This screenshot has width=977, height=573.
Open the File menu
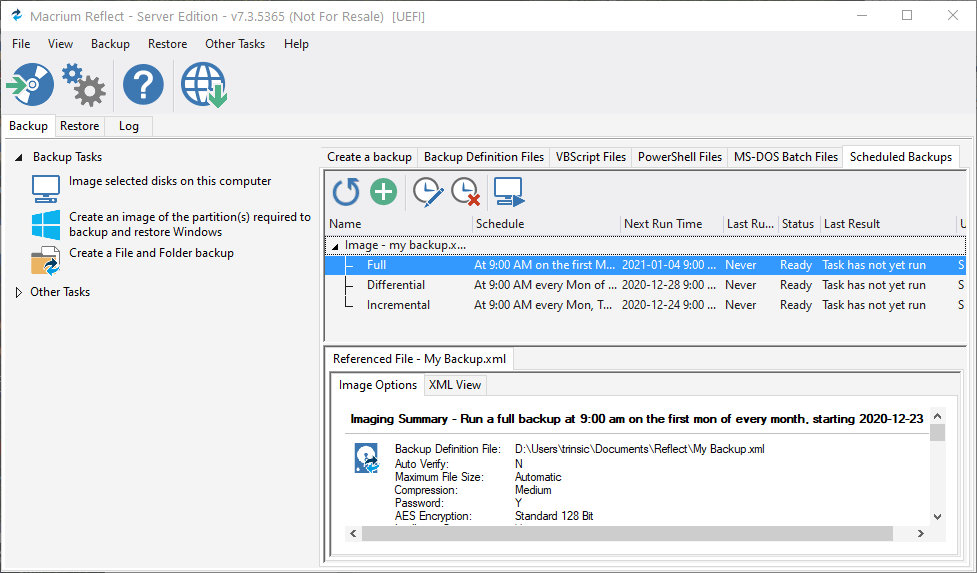click(21, 44)
